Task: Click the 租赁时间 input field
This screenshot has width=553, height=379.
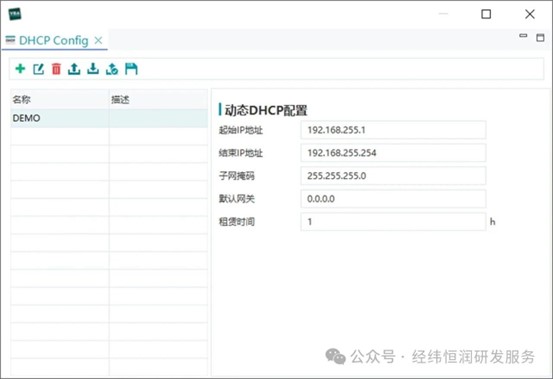Action: (x=393, y=222)
